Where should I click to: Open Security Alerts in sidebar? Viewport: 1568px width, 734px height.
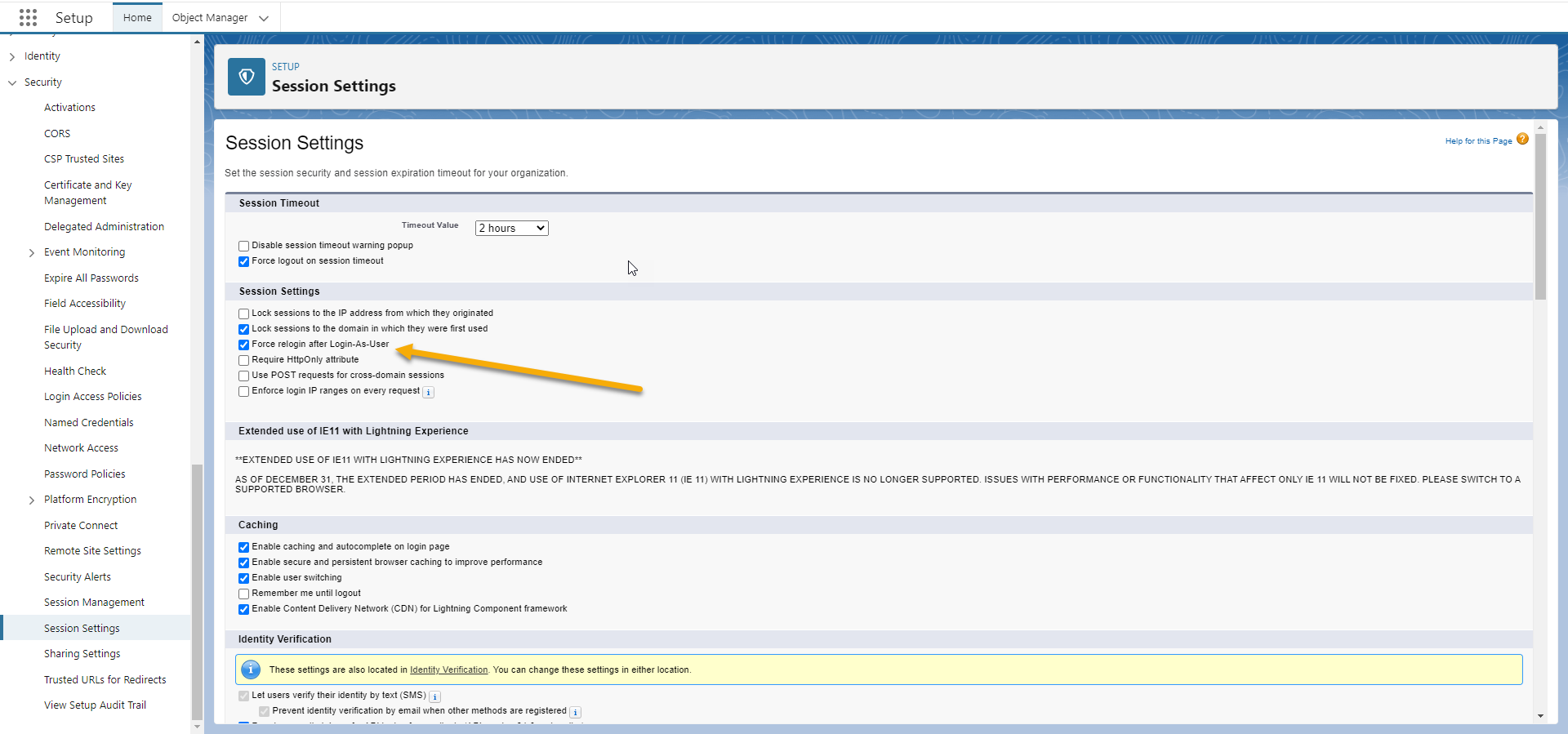click(78, 577)
